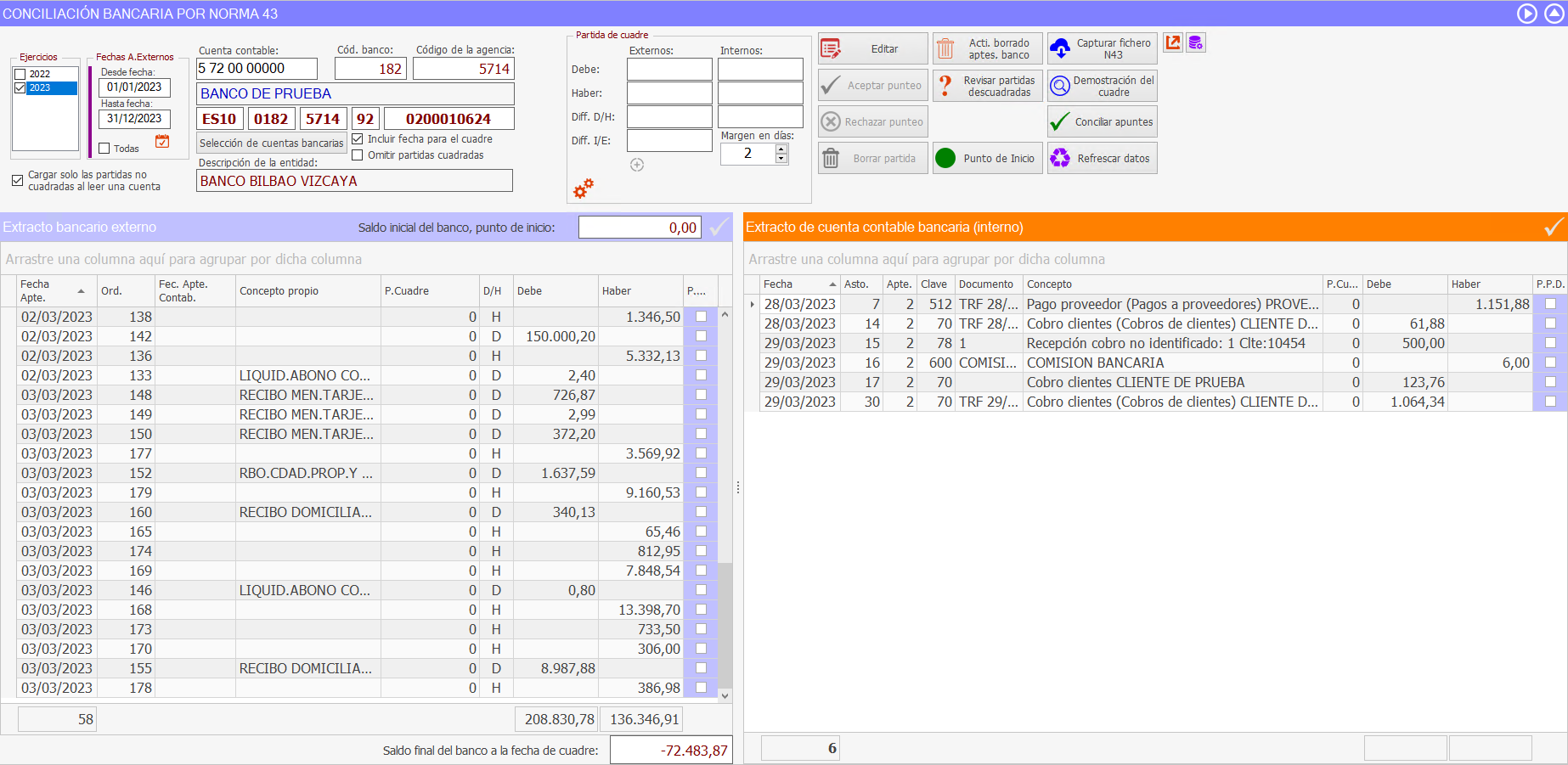Image resolution: width=1568 pixels, height=765 pixels.
Task: Increase the Margen en días stepper
Action: click(x=781, y=149)
